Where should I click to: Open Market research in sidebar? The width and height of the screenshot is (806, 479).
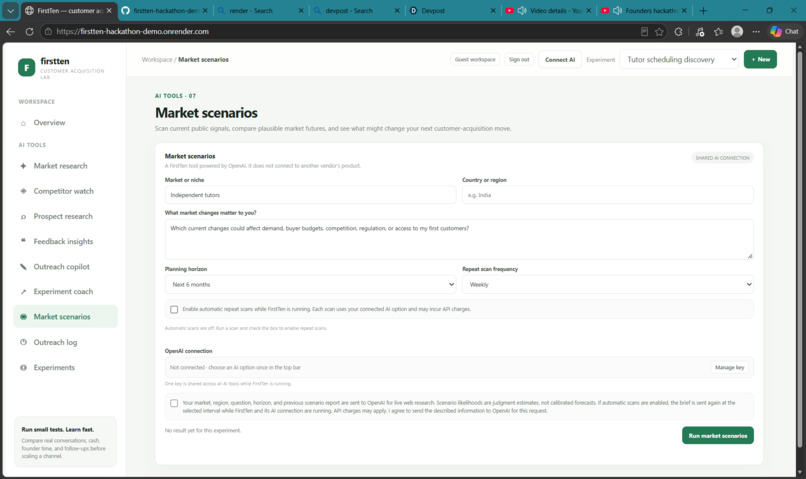click(x=65, y=166)
